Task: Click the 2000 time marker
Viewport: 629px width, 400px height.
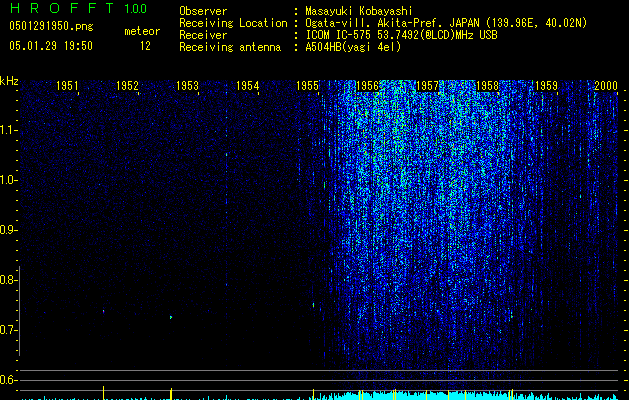Action: pyautogui.click(x=606, y=85)
